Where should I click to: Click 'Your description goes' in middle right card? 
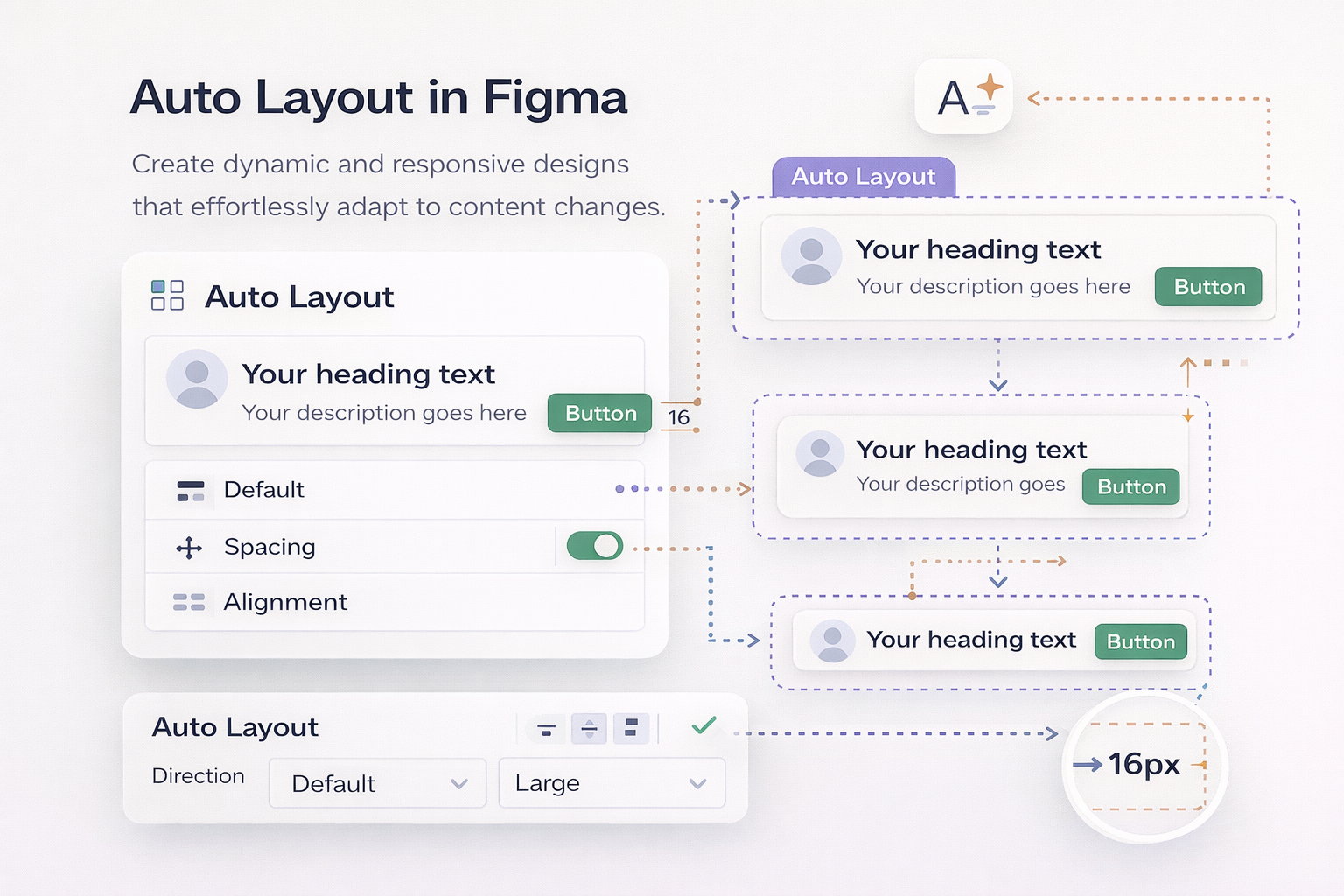pyautogui.click(x=961, y=484)
